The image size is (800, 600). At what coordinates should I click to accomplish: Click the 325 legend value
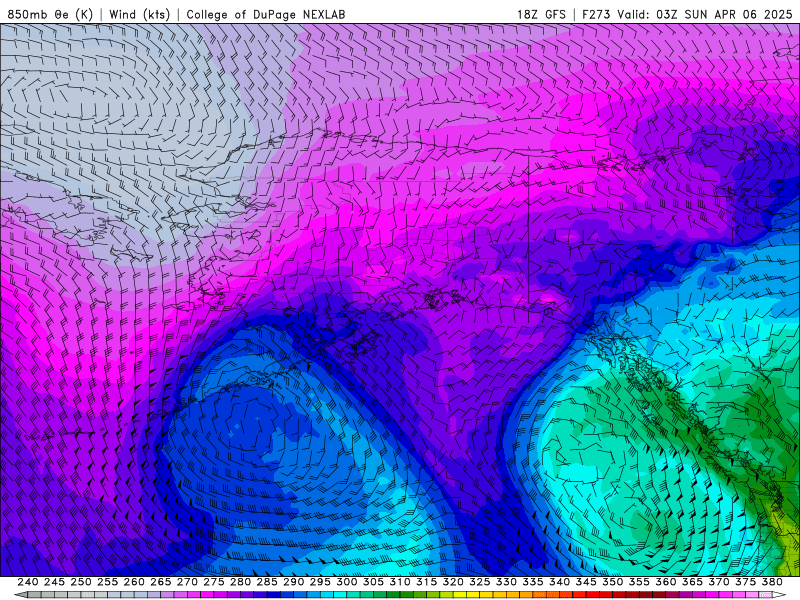(x=480, y=582)
